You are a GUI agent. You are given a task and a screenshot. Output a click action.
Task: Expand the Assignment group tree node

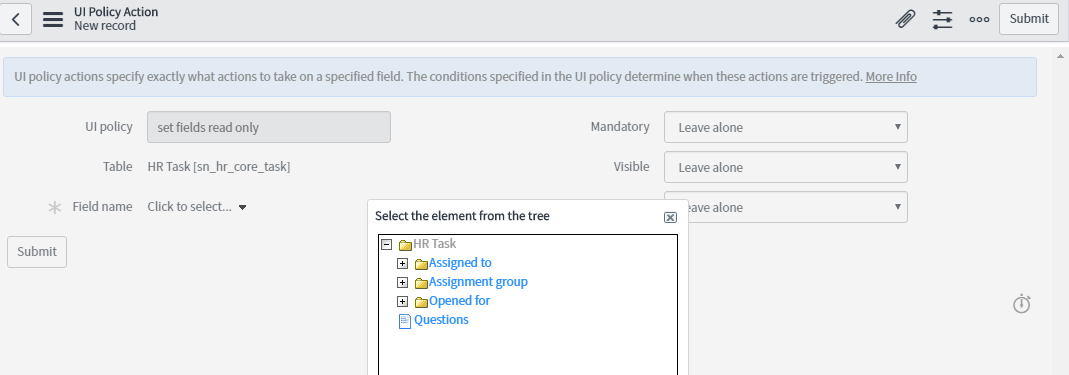(402, 282)
